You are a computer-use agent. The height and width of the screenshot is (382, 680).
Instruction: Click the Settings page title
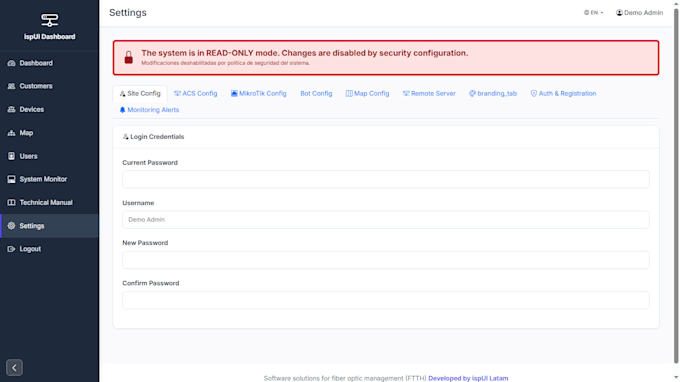(128, 13)
